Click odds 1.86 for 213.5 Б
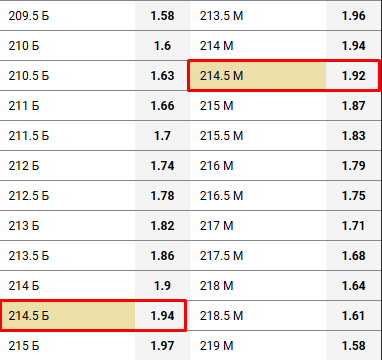The image size is (382, 360). pos(162,256)
